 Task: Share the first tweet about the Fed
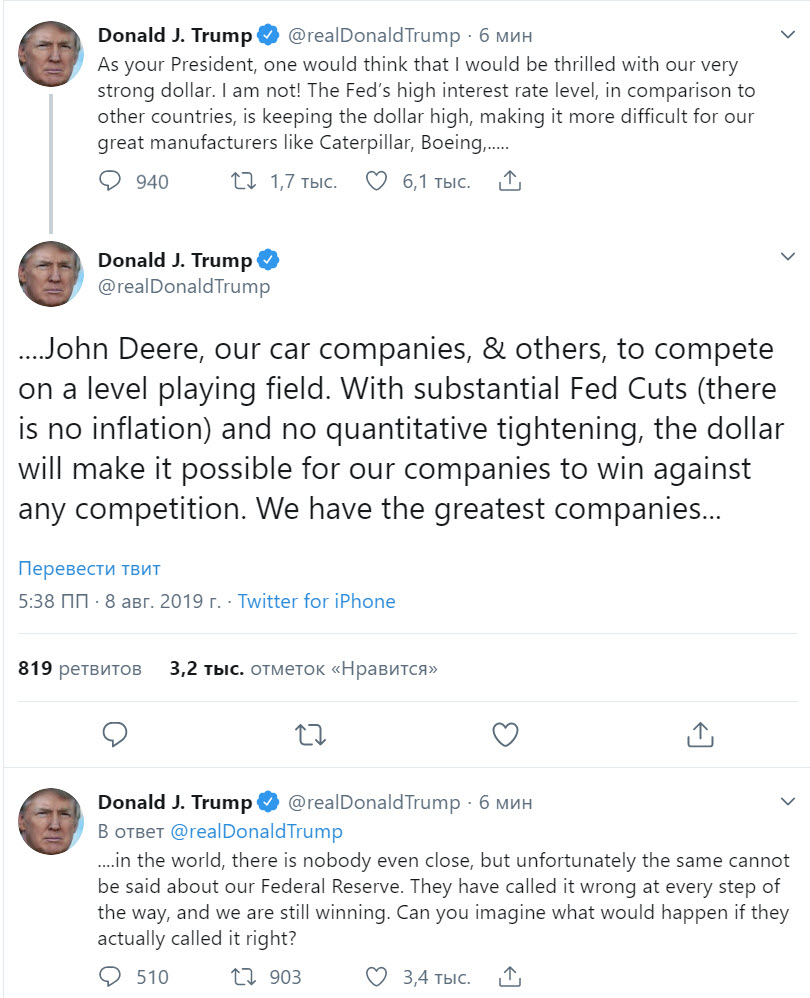[510, 181]
